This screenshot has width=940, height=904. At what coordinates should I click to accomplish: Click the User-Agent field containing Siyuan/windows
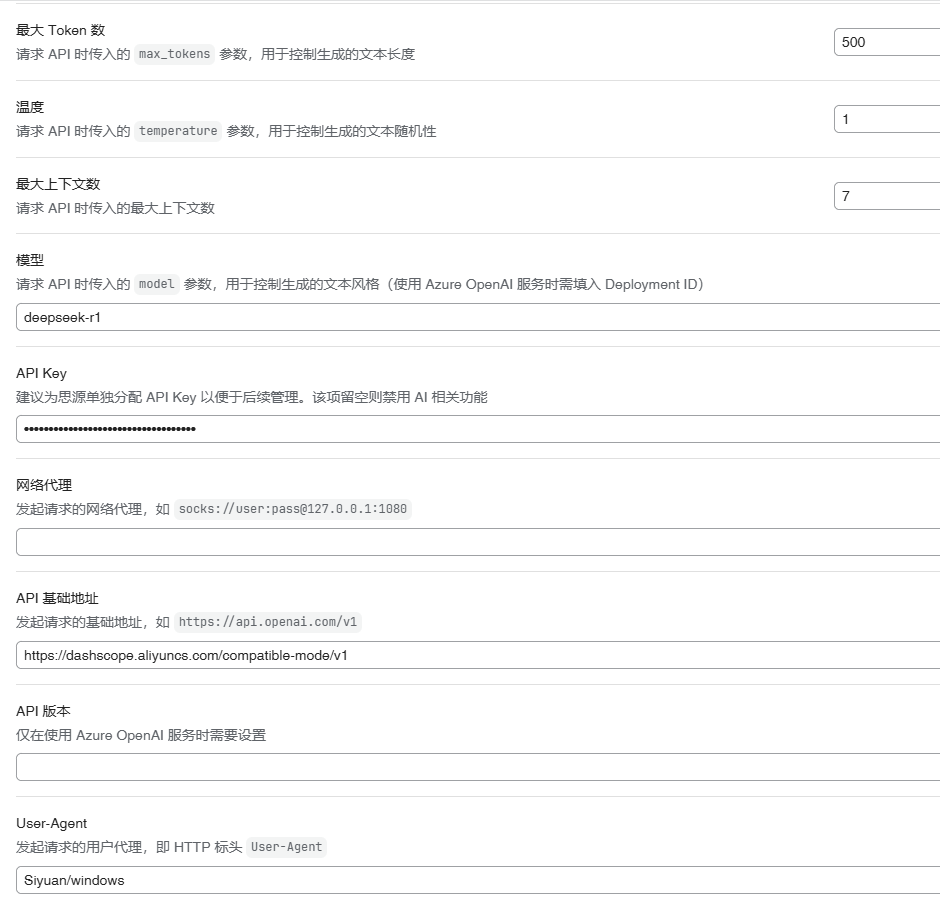[x=478, y=880]
